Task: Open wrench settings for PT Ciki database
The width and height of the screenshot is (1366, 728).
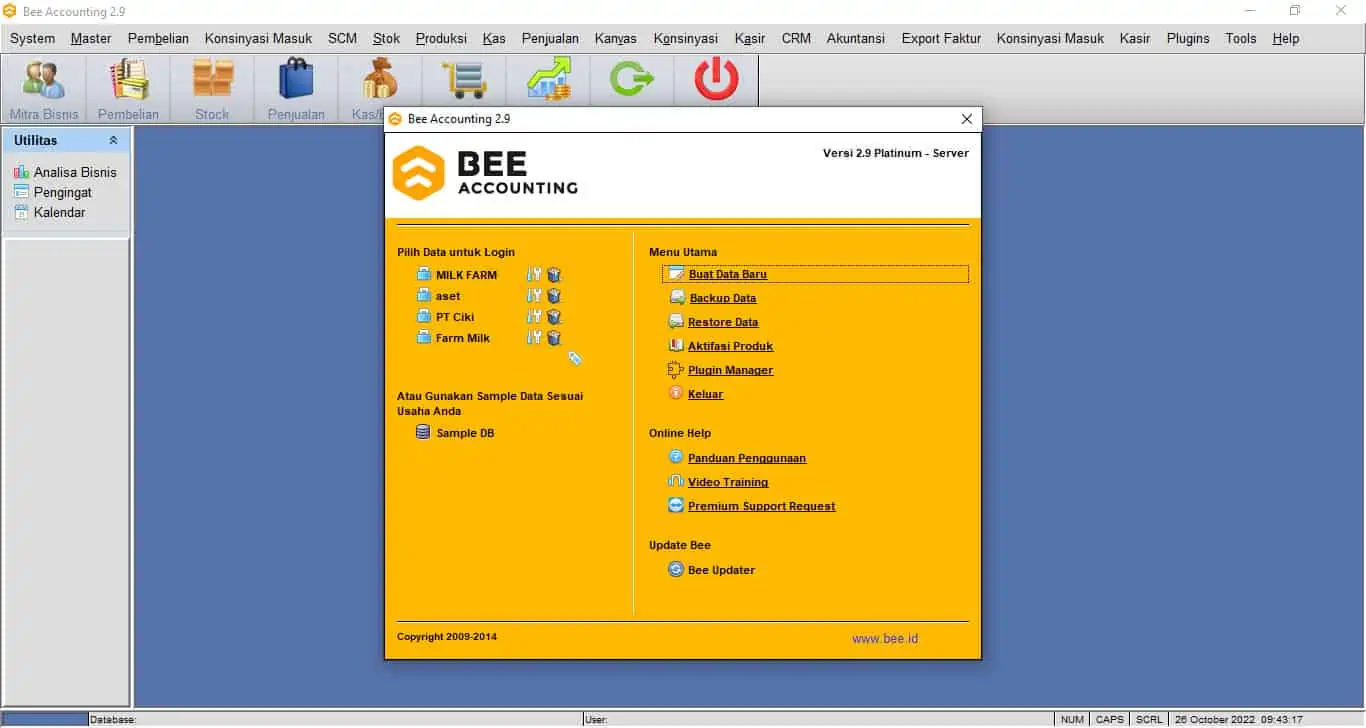Action: tap(534, 317)
